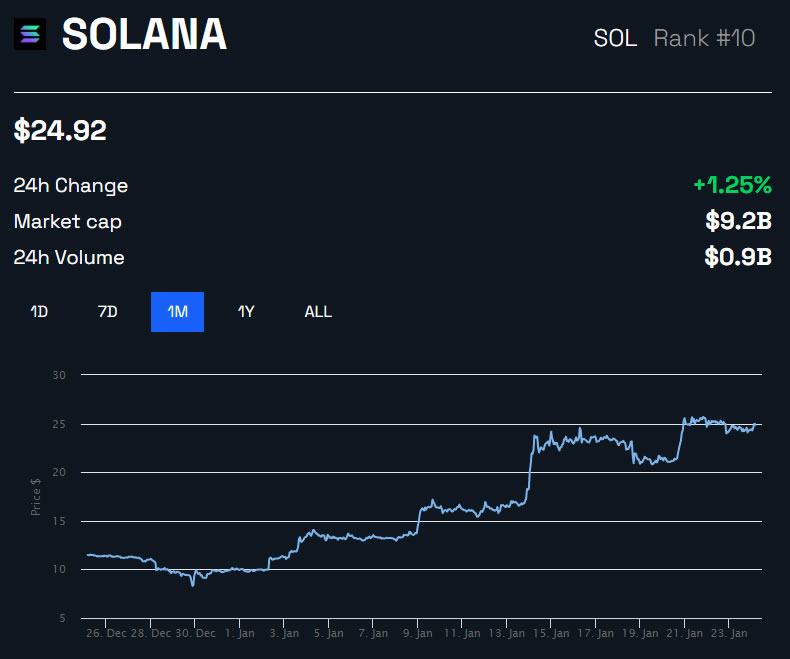Click the "Price $" axis title

[36, 497]
